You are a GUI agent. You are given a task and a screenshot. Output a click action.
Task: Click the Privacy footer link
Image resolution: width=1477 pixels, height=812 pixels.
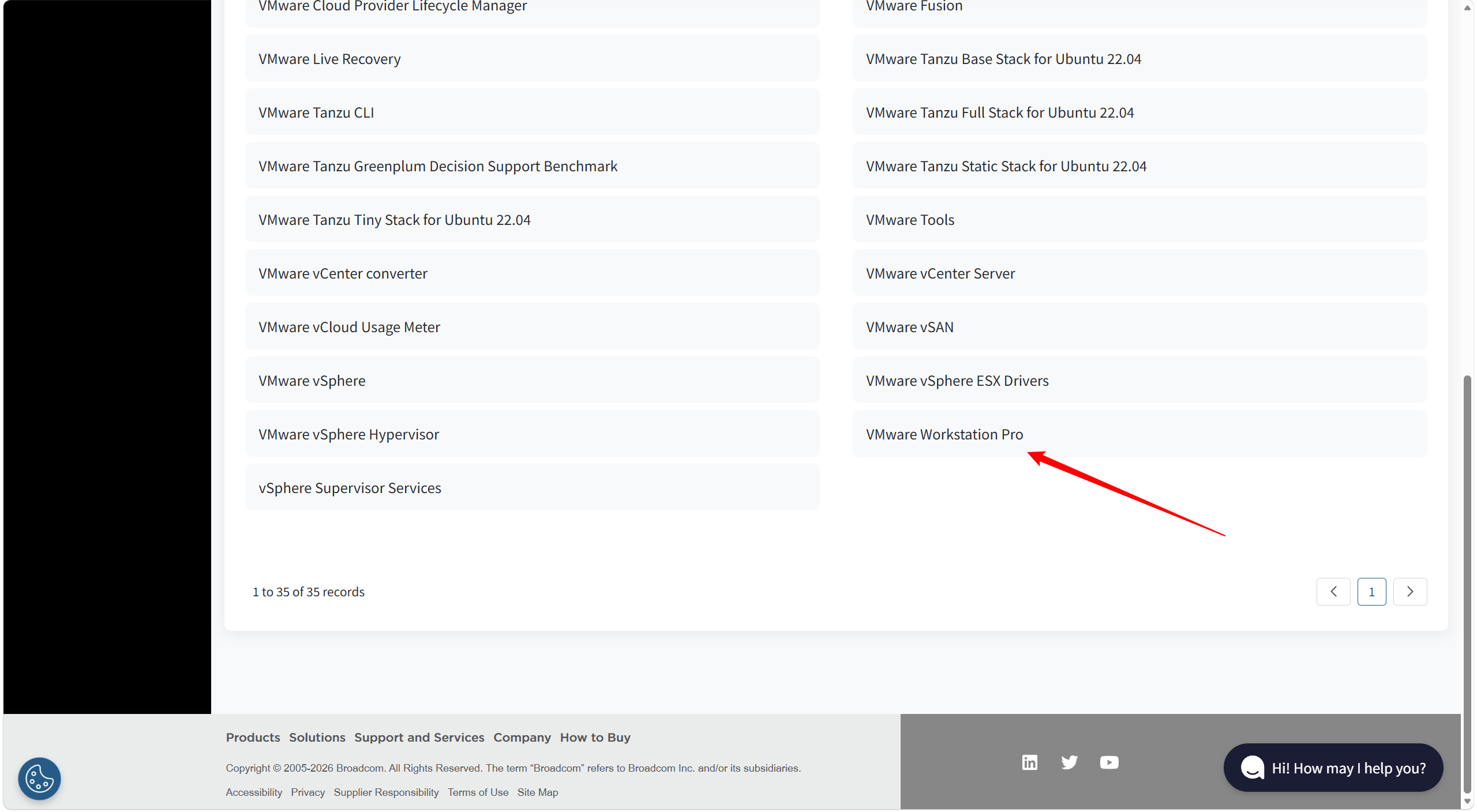pos(308,792)
